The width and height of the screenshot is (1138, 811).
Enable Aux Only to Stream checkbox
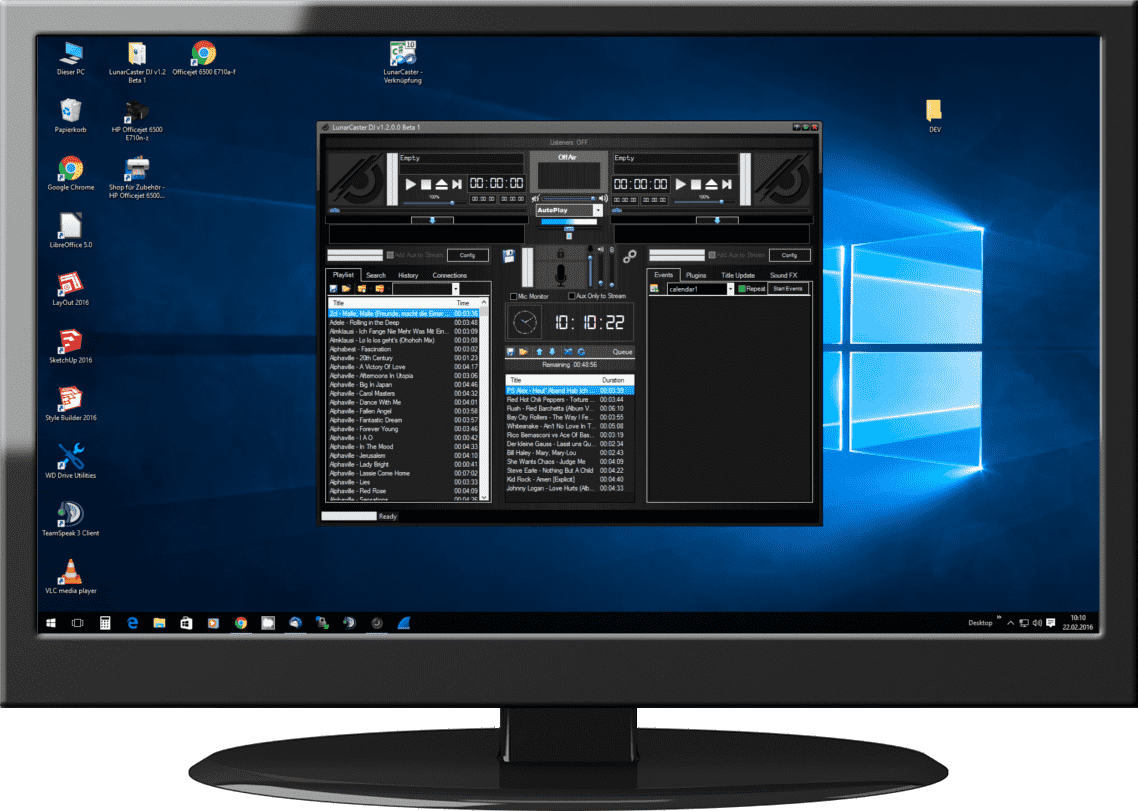[x=572, y=296]
